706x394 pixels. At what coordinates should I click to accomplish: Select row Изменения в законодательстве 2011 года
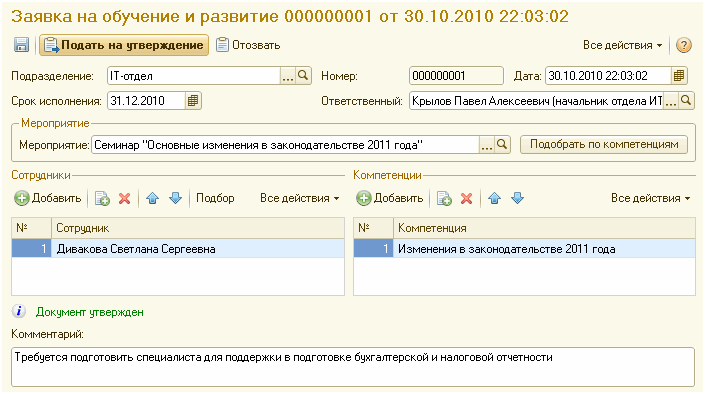tap(525, 249)
